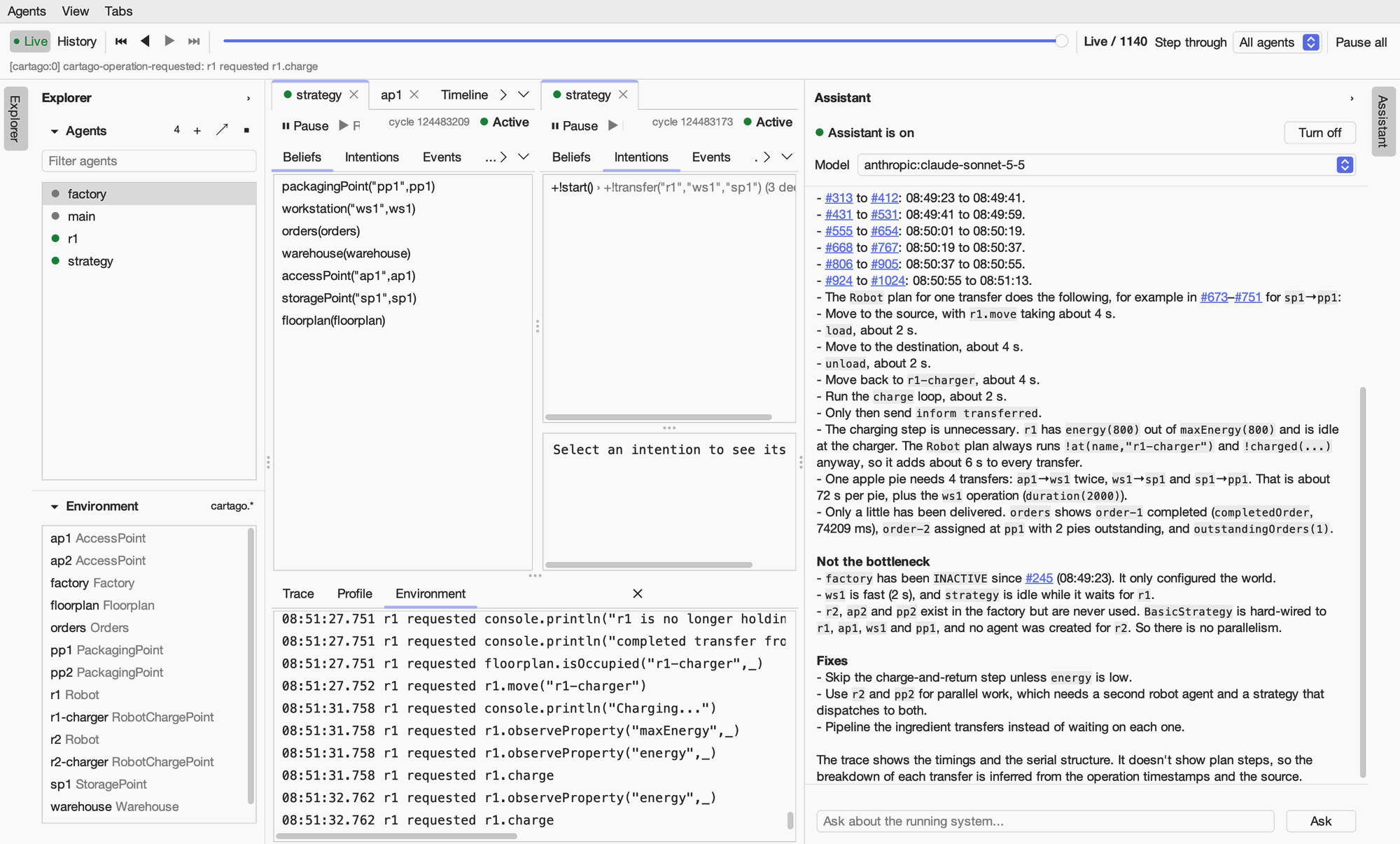The width and height of the screenshot is (1400, 844).
Task: Open right pane sub-tab overflow dropdown
Action: 787,157
